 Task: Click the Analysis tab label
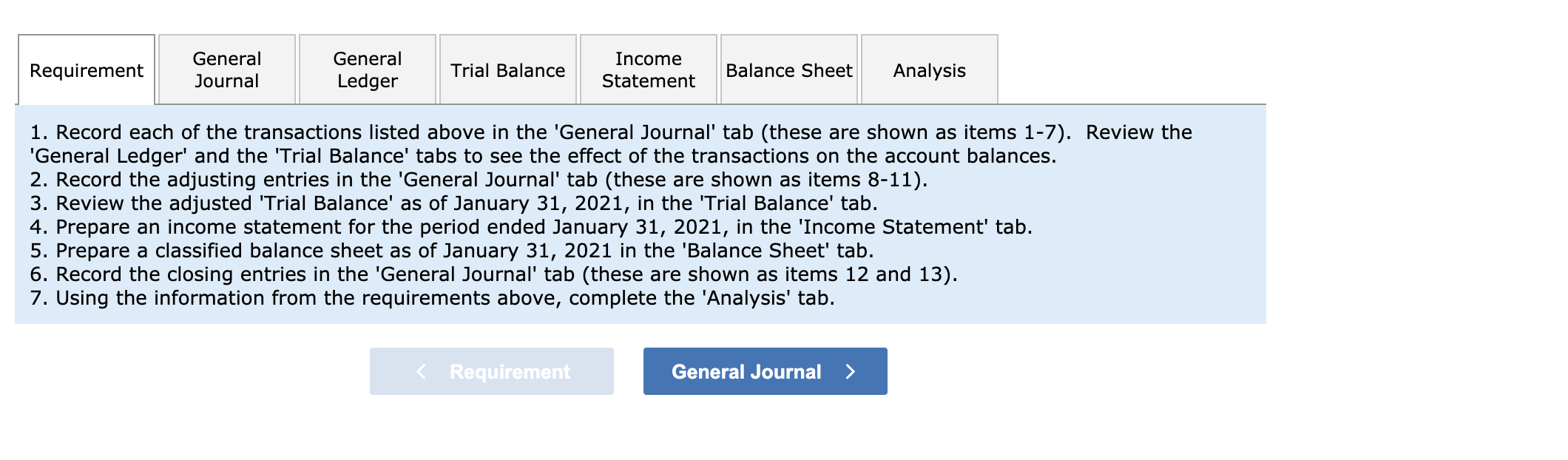pos(928,70)
